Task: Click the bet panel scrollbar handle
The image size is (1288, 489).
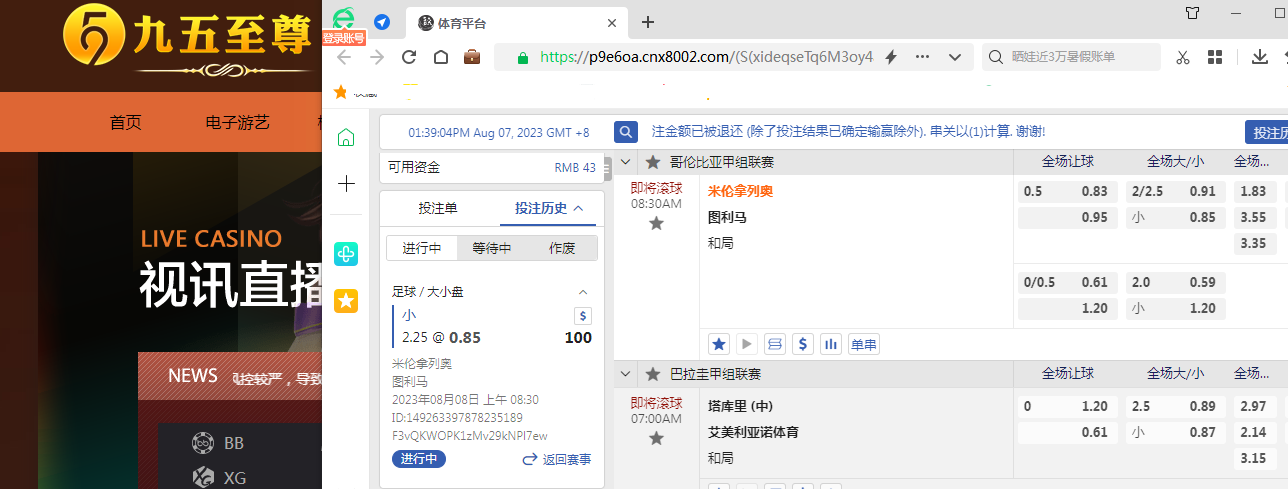Action: [607, 170]
